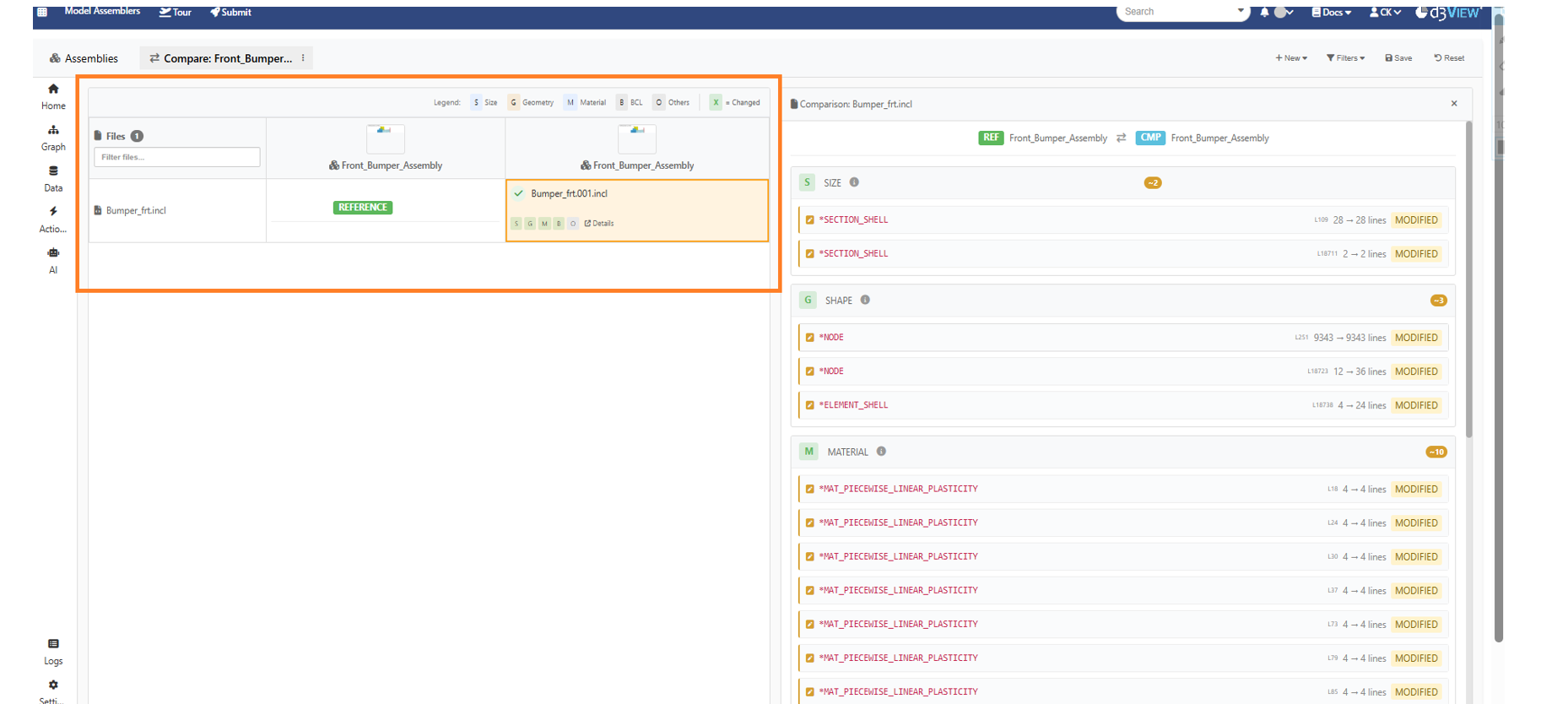This screenshot has height=704, width=1568.
Task: Select the Compare: Front_Bumper tab
Action: 221,58
